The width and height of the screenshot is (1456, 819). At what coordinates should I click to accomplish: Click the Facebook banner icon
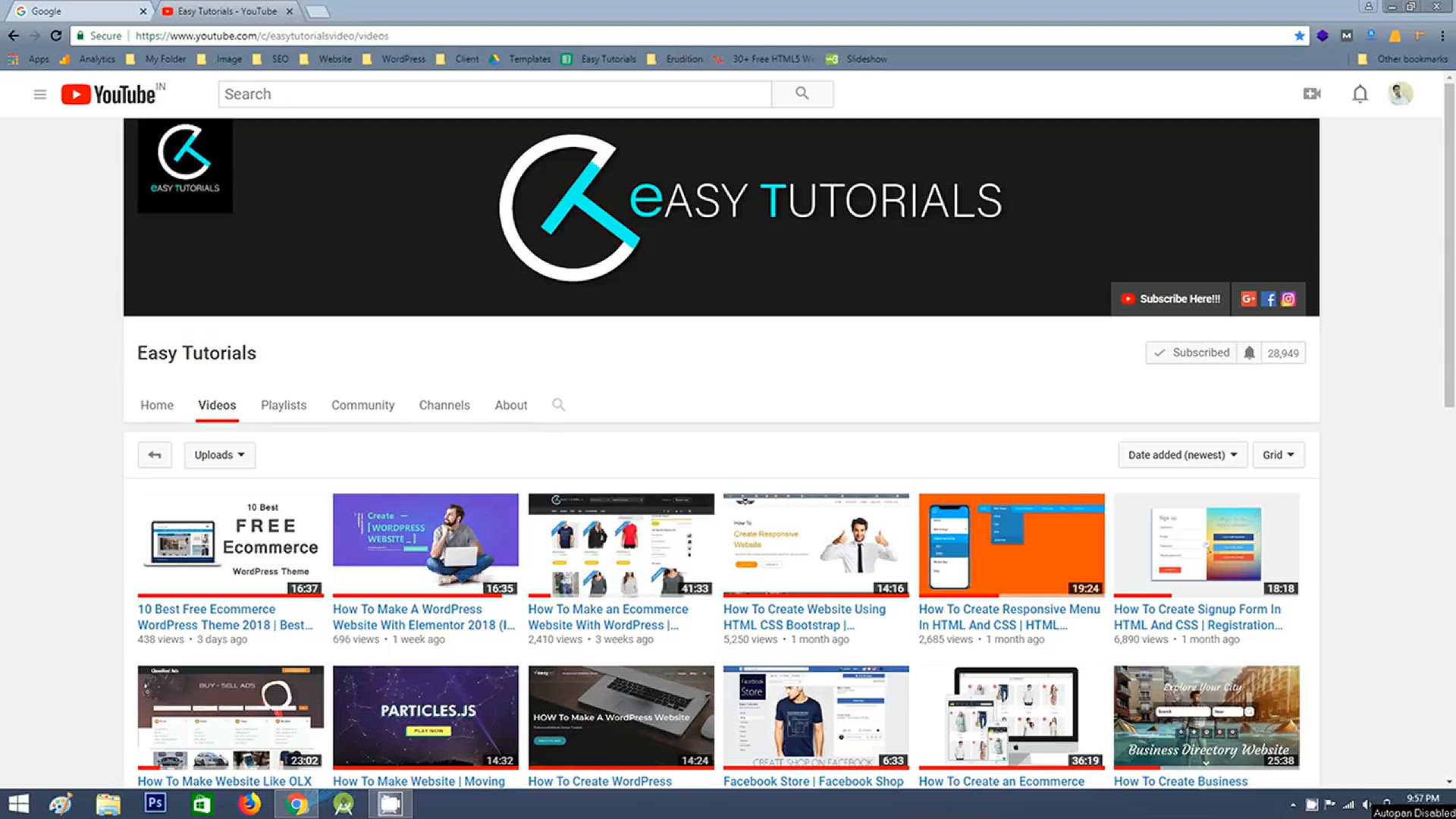coord(1269,299)
